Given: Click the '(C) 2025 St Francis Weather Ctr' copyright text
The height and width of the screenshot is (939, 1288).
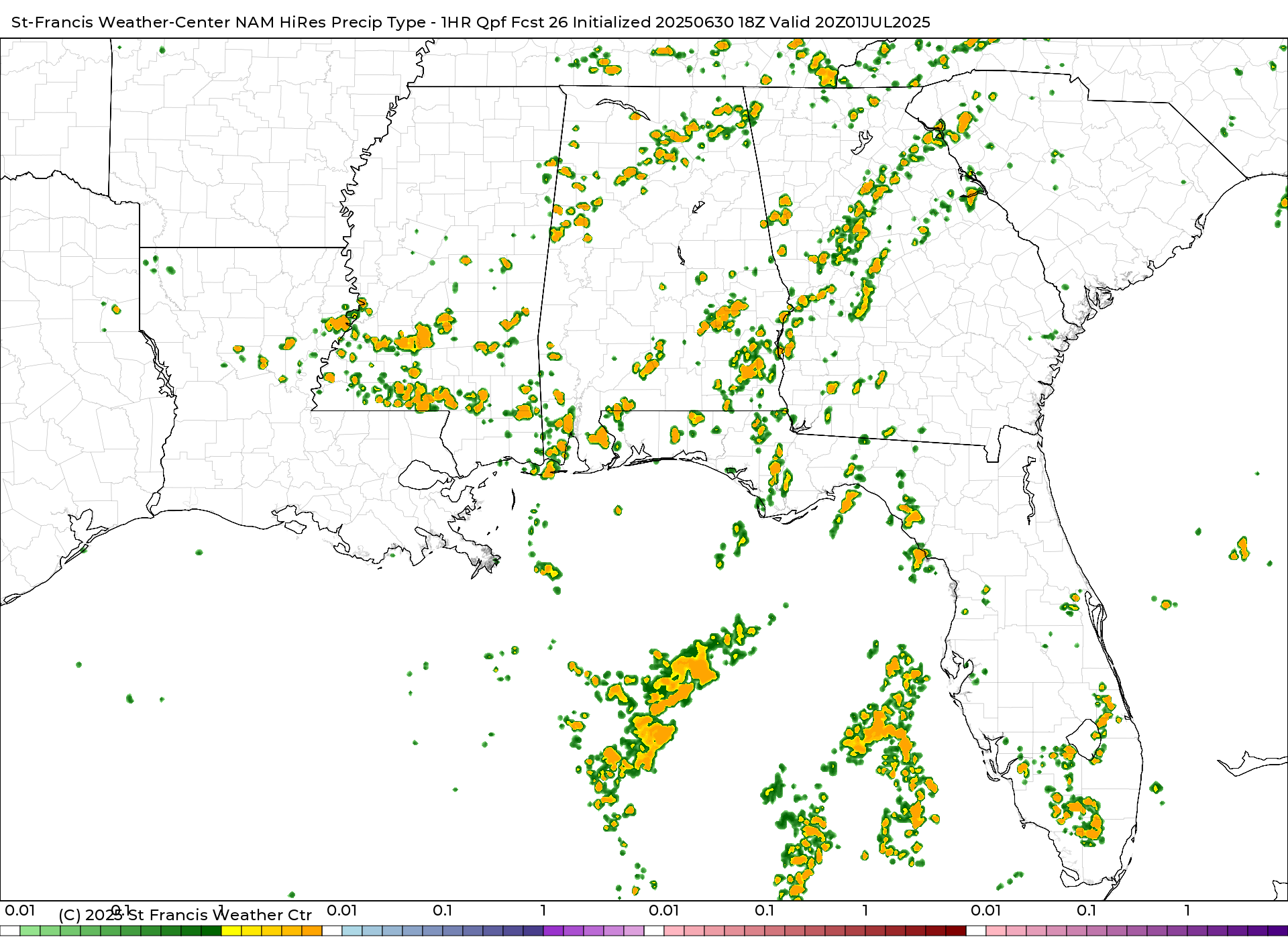Looking at the screenshot, I should tap(185, 915).
